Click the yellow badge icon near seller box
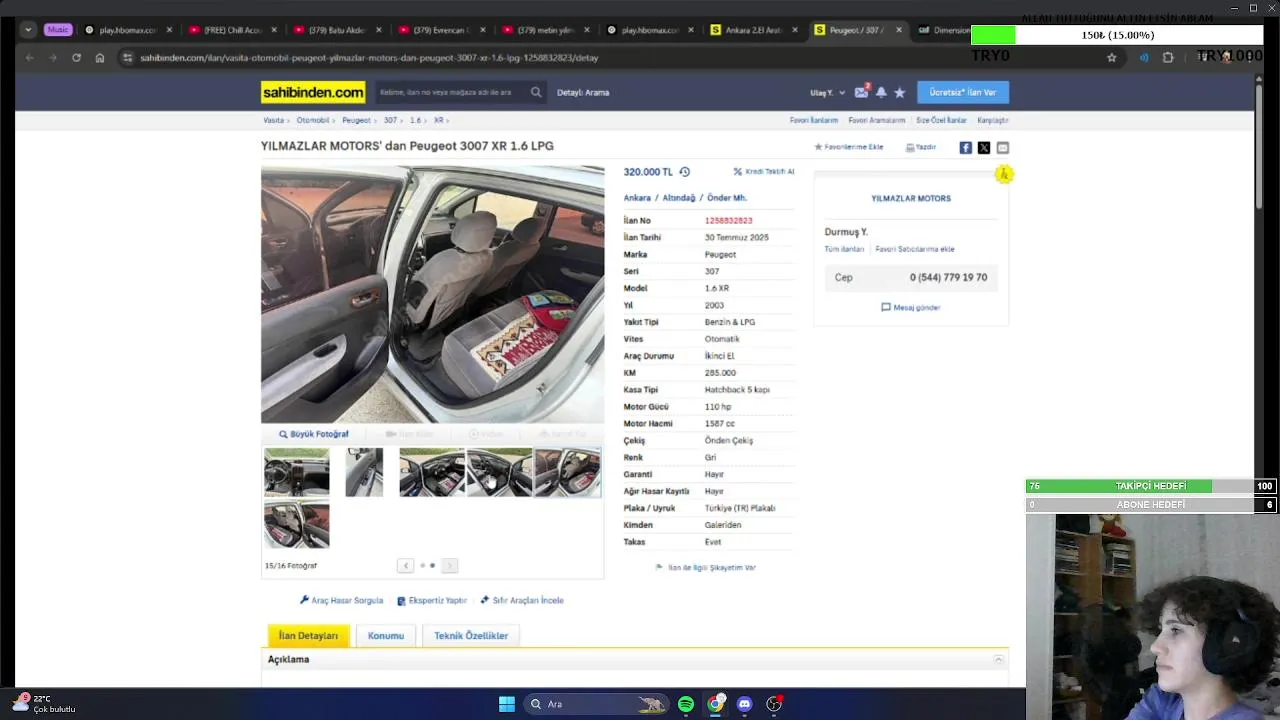 [x=1004, y=175]
